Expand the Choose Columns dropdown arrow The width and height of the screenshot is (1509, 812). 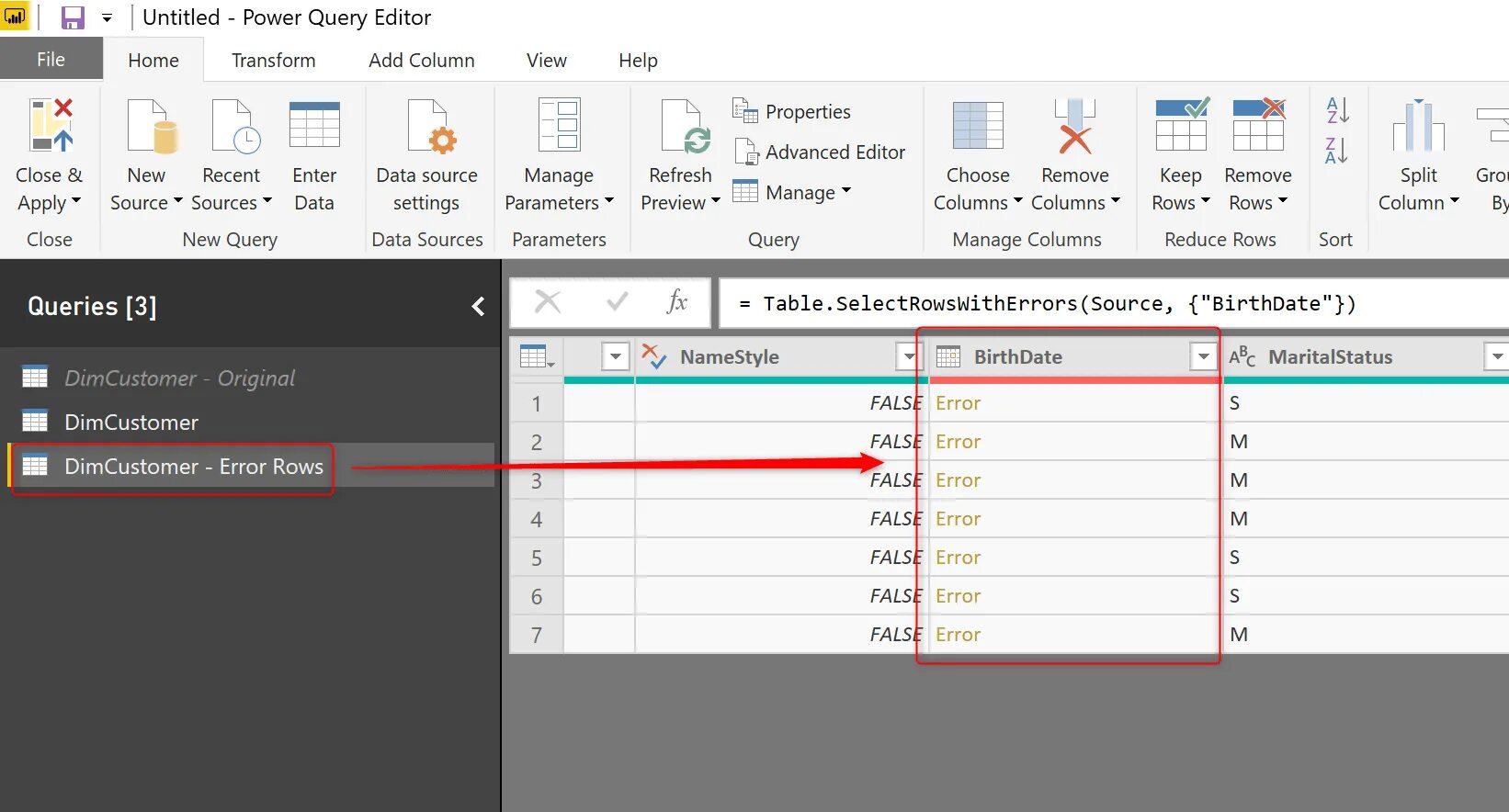click(x=1017, y=201)
